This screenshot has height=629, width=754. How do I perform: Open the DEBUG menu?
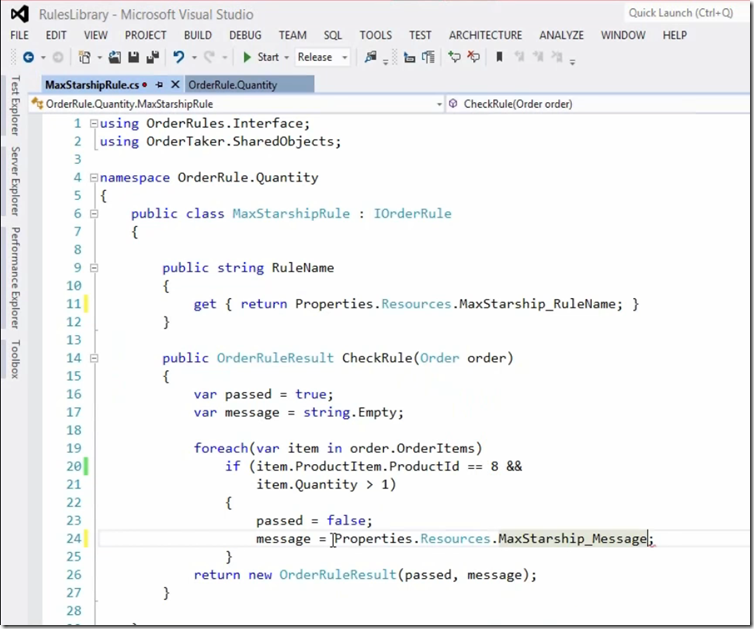click(245, 36)
